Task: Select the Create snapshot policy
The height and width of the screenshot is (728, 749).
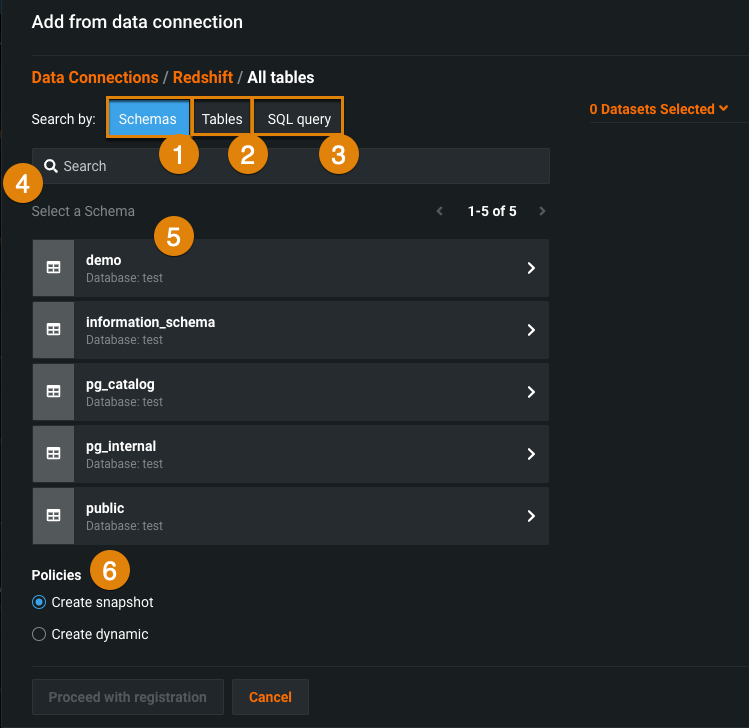Action: (39, 602)
